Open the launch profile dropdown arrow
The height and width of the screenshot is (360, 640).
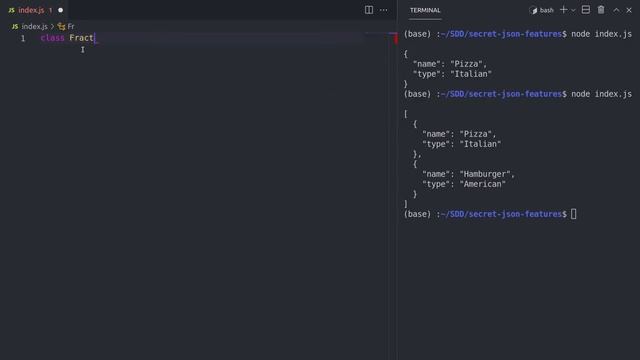pos(573,10)
